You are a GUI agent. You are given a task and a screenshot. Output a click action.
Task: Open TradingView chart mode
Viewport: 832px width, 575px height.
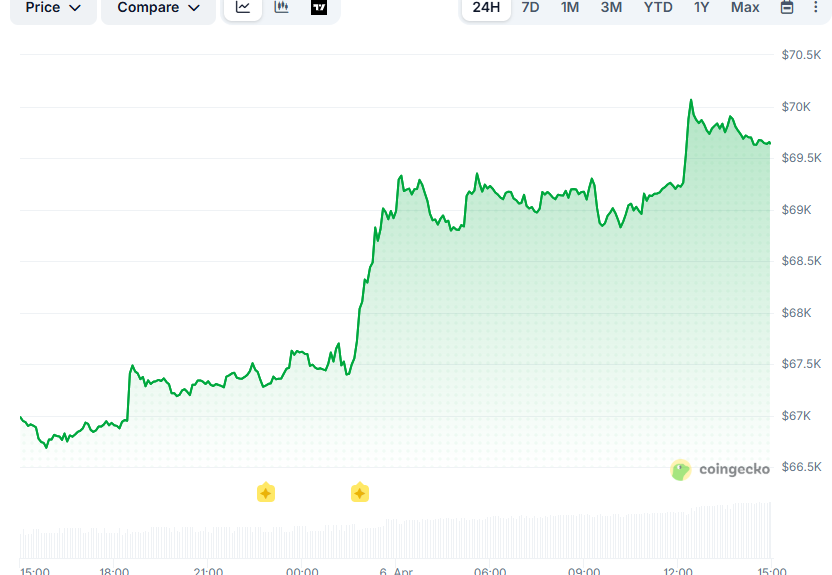319,8
